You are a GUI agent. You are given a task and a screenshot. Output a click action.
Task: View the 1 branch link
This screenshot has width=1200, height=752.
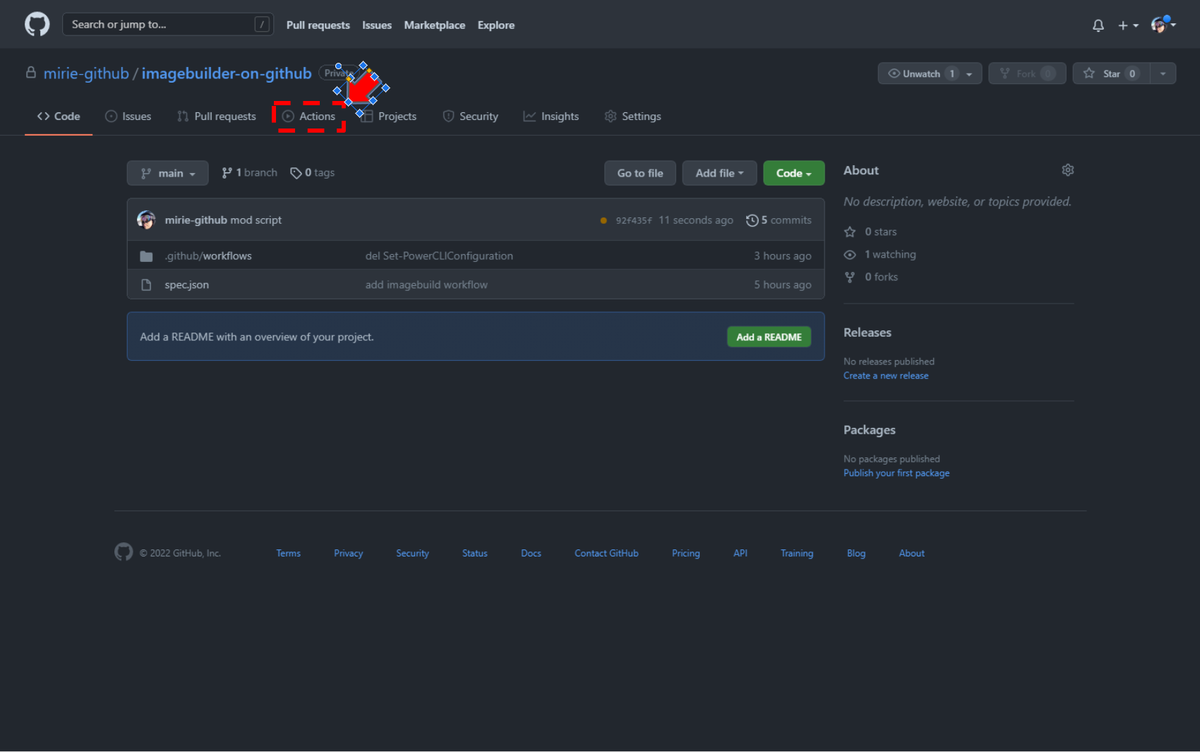coord(249,173)
